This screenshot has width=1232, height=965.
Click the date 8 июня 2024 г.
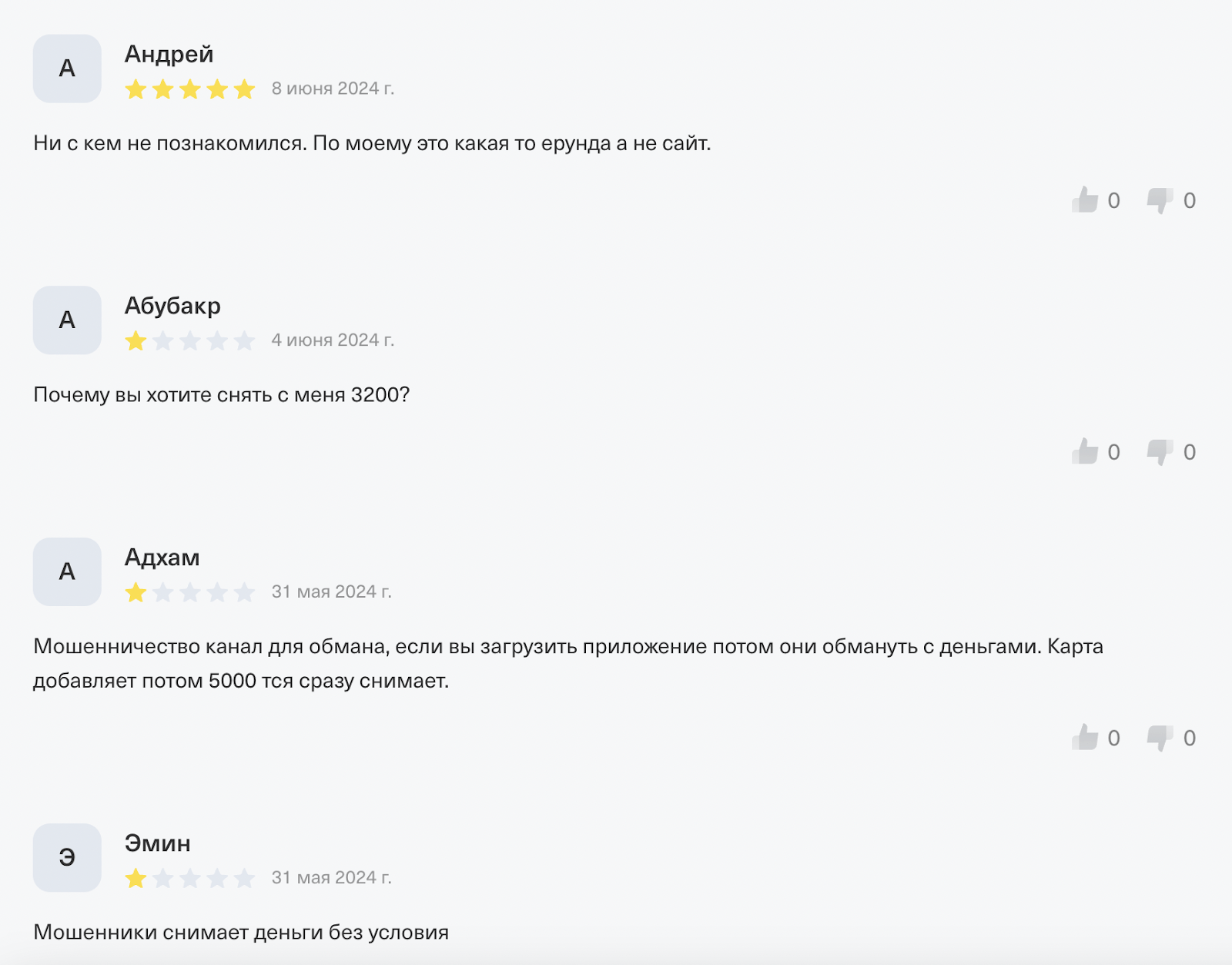click(x=333, y=89)
